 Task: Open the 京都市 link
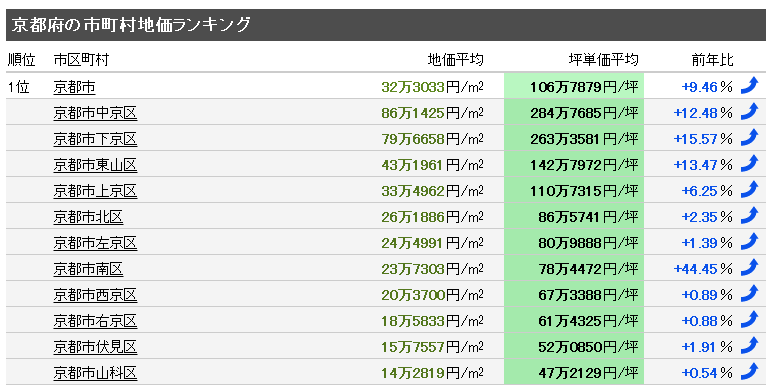click(x=74, y=88)
